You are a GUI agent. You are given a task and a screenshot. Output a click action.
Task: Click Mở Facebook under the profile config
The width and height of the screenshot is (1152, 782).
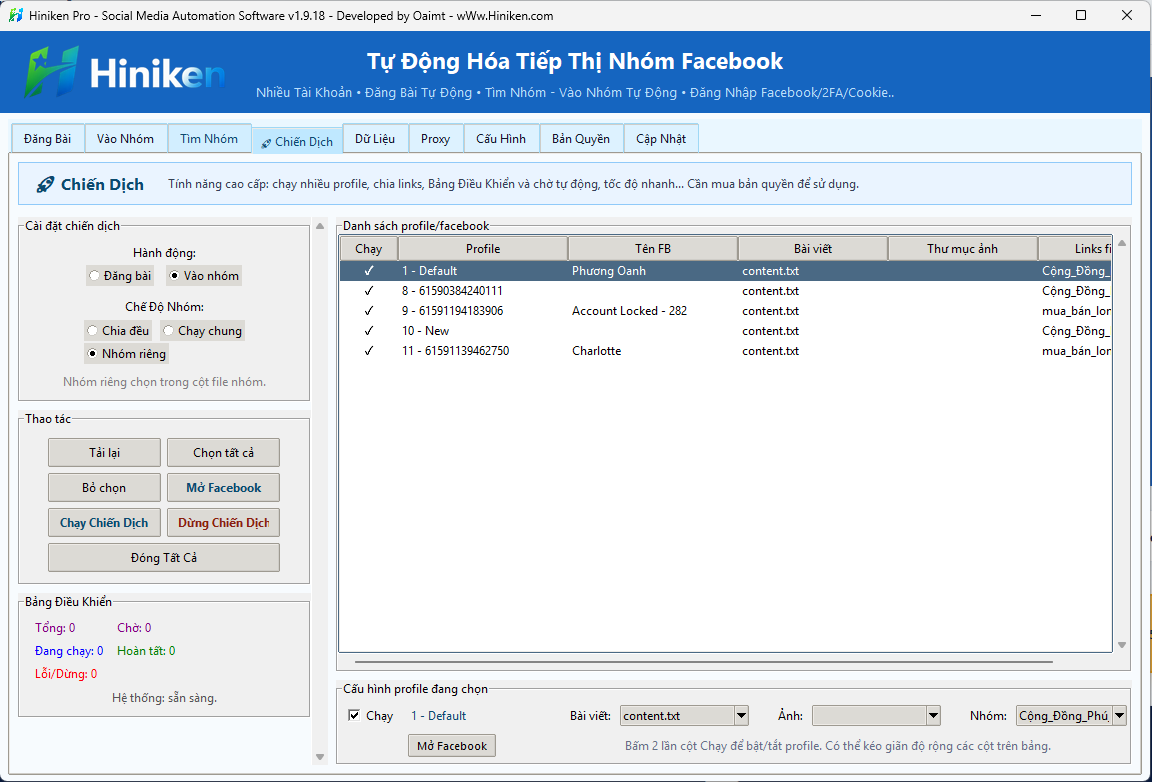(452, 746)
